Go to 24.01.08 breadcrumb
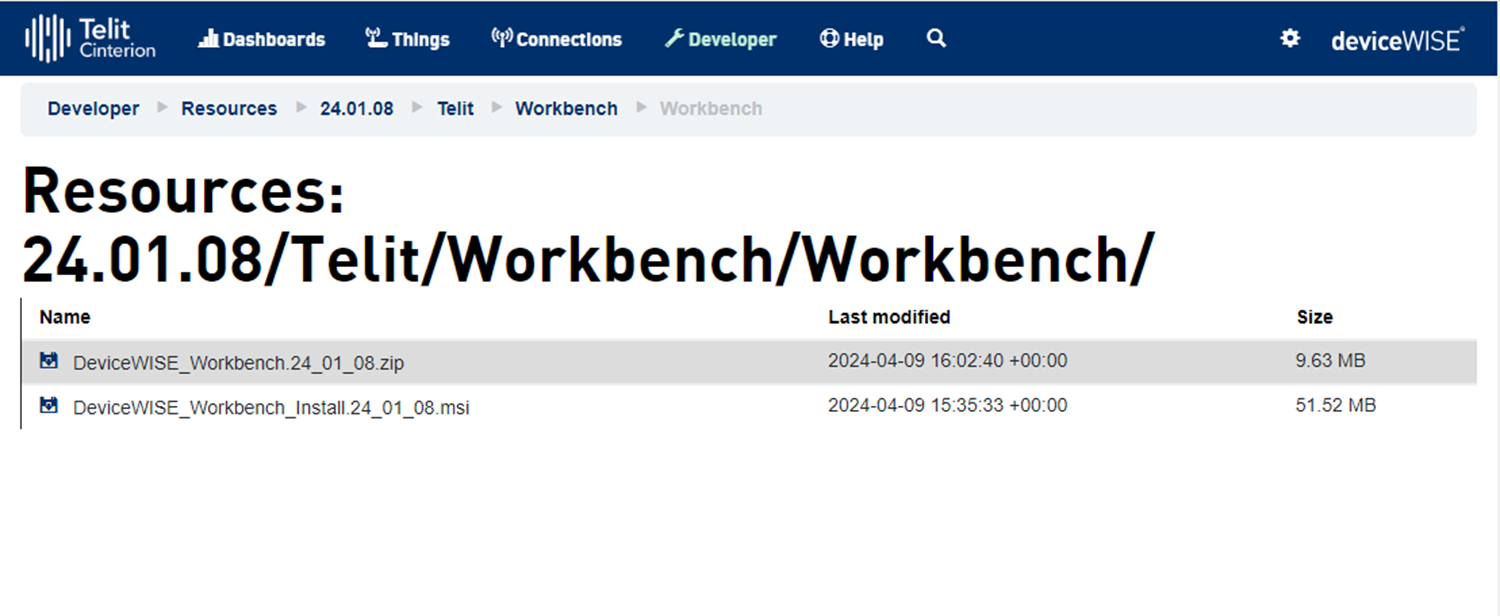This screenshot has height=616, width=1500. (357, 108)
